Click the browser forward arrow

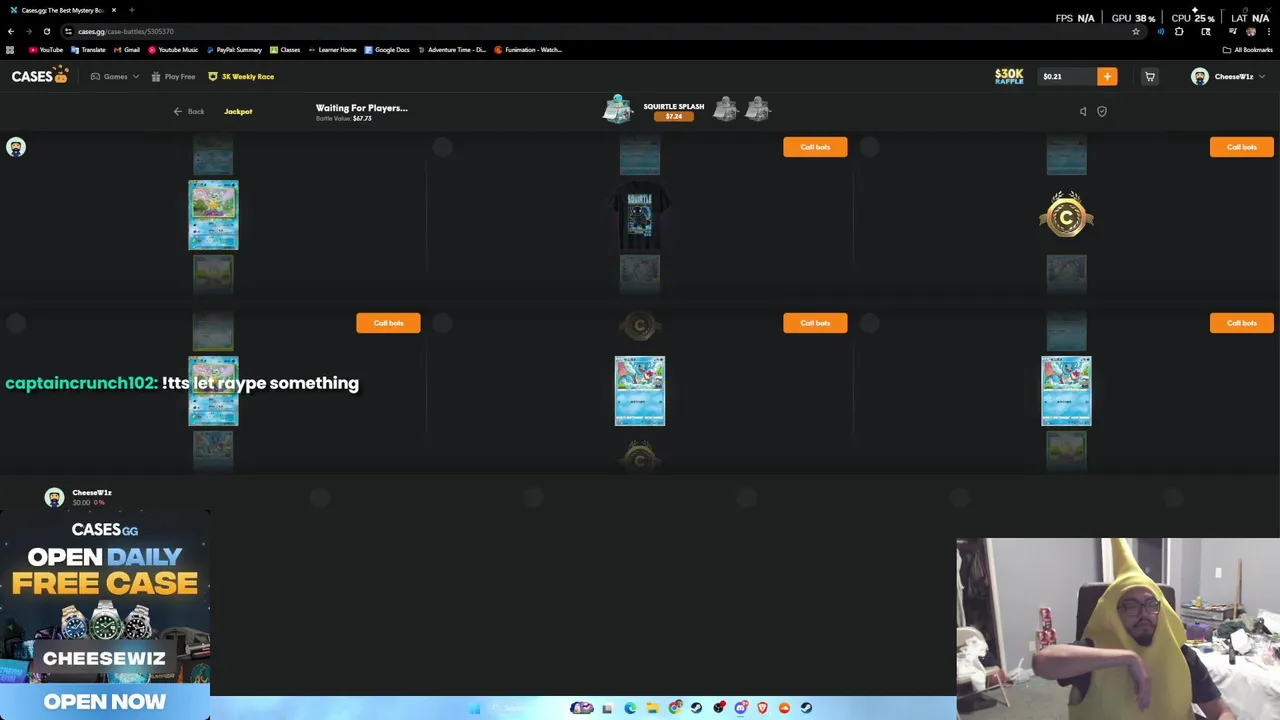[x=29, y=31]
